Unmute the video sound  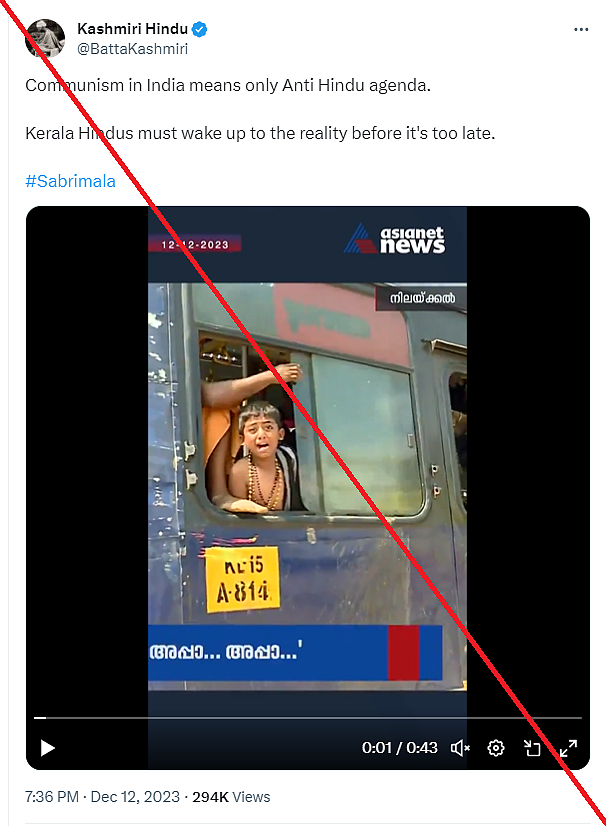460,748
